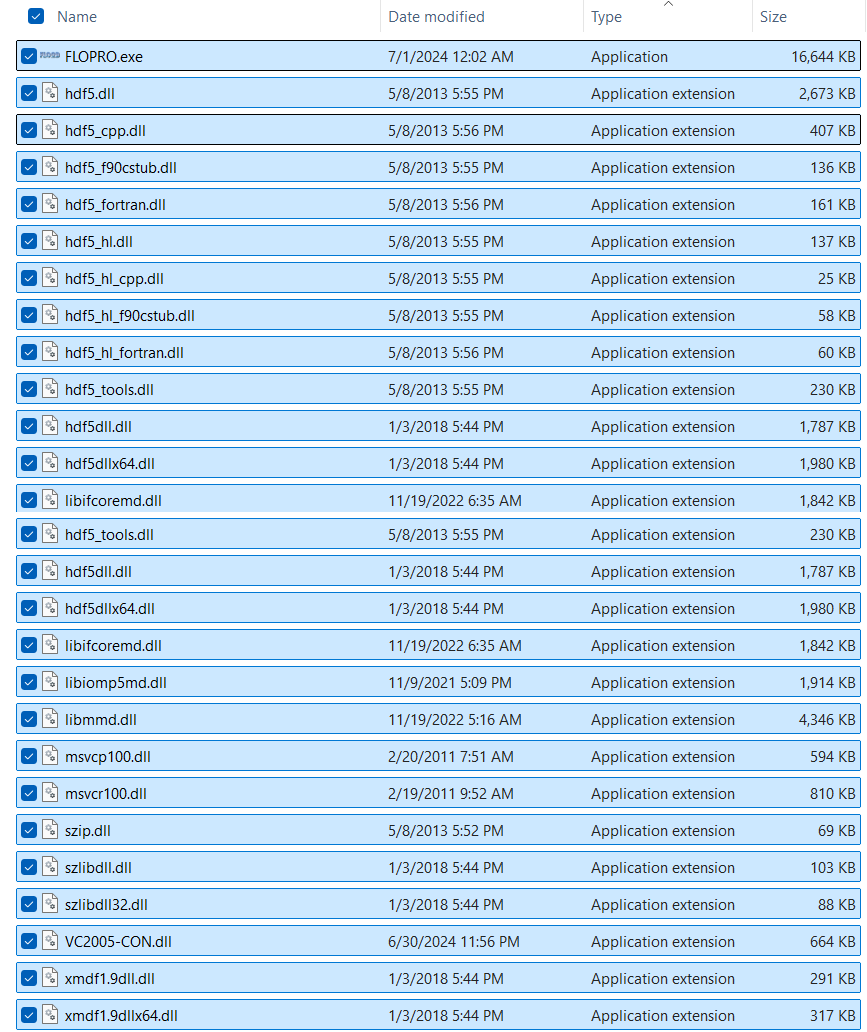Click the msvcp100.dll file icon
The image size is (867, 1032).
(51, 757)
